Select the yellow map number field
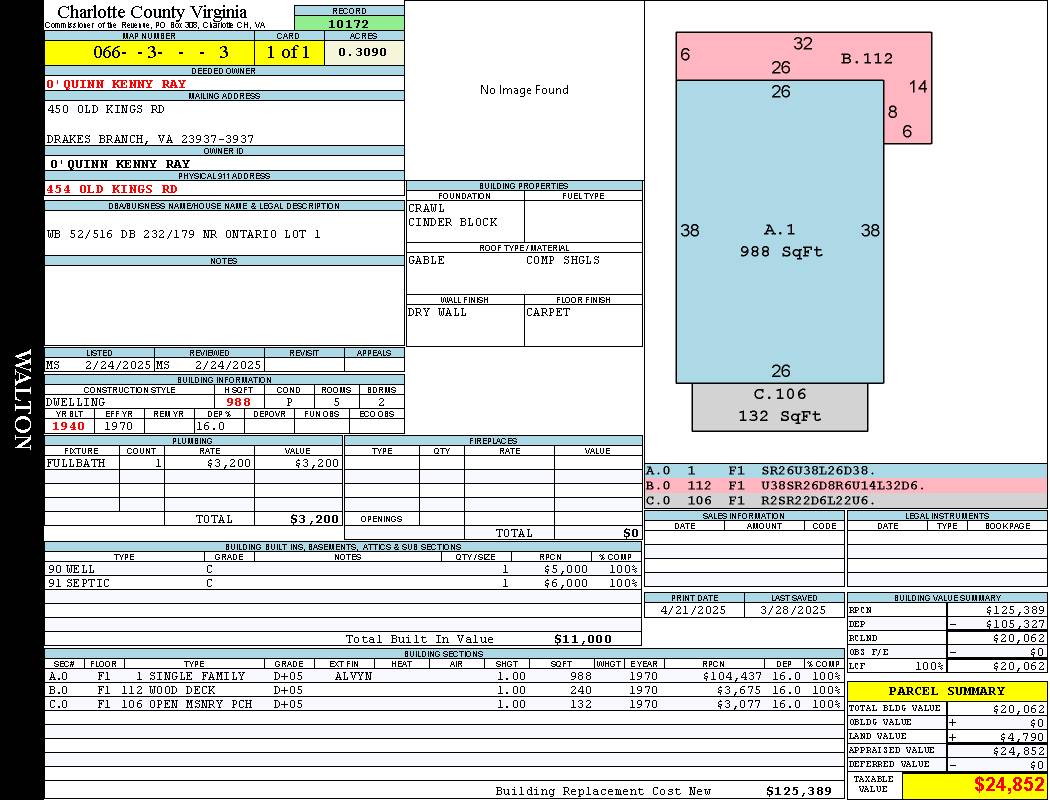The image size is (1050, 800). click(x=149, y=52)
